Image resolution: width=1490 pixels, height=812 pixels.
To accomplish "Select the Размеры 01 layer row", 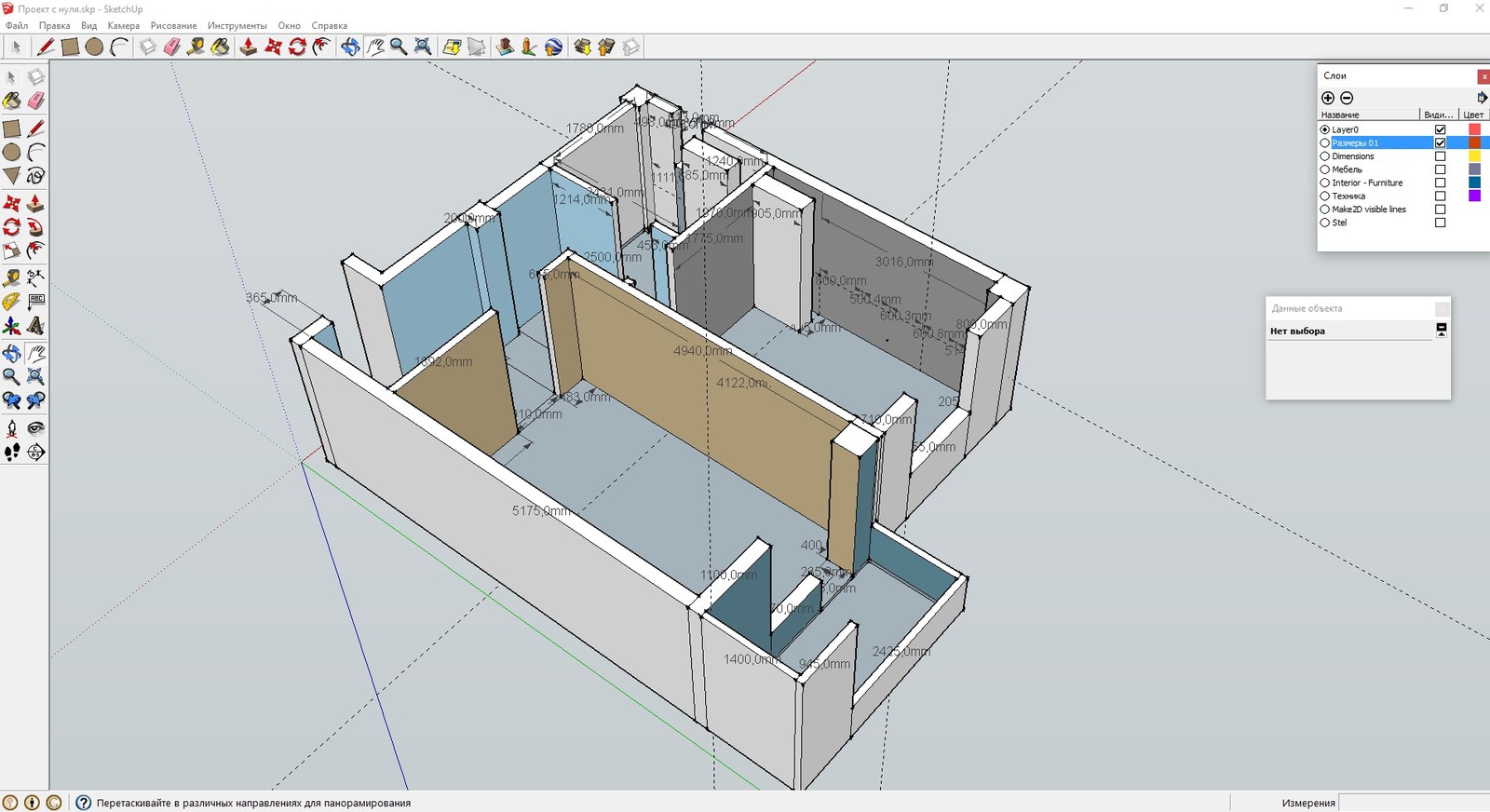I will [x=1403, y=142].
